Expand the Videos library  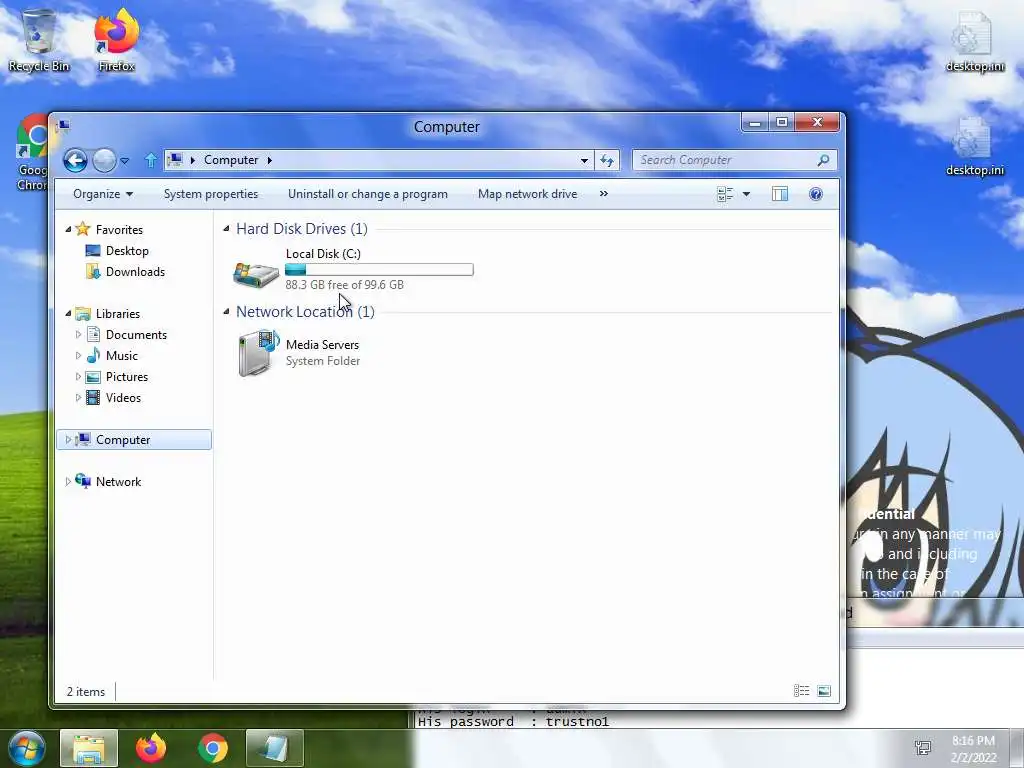click(78, 398)
